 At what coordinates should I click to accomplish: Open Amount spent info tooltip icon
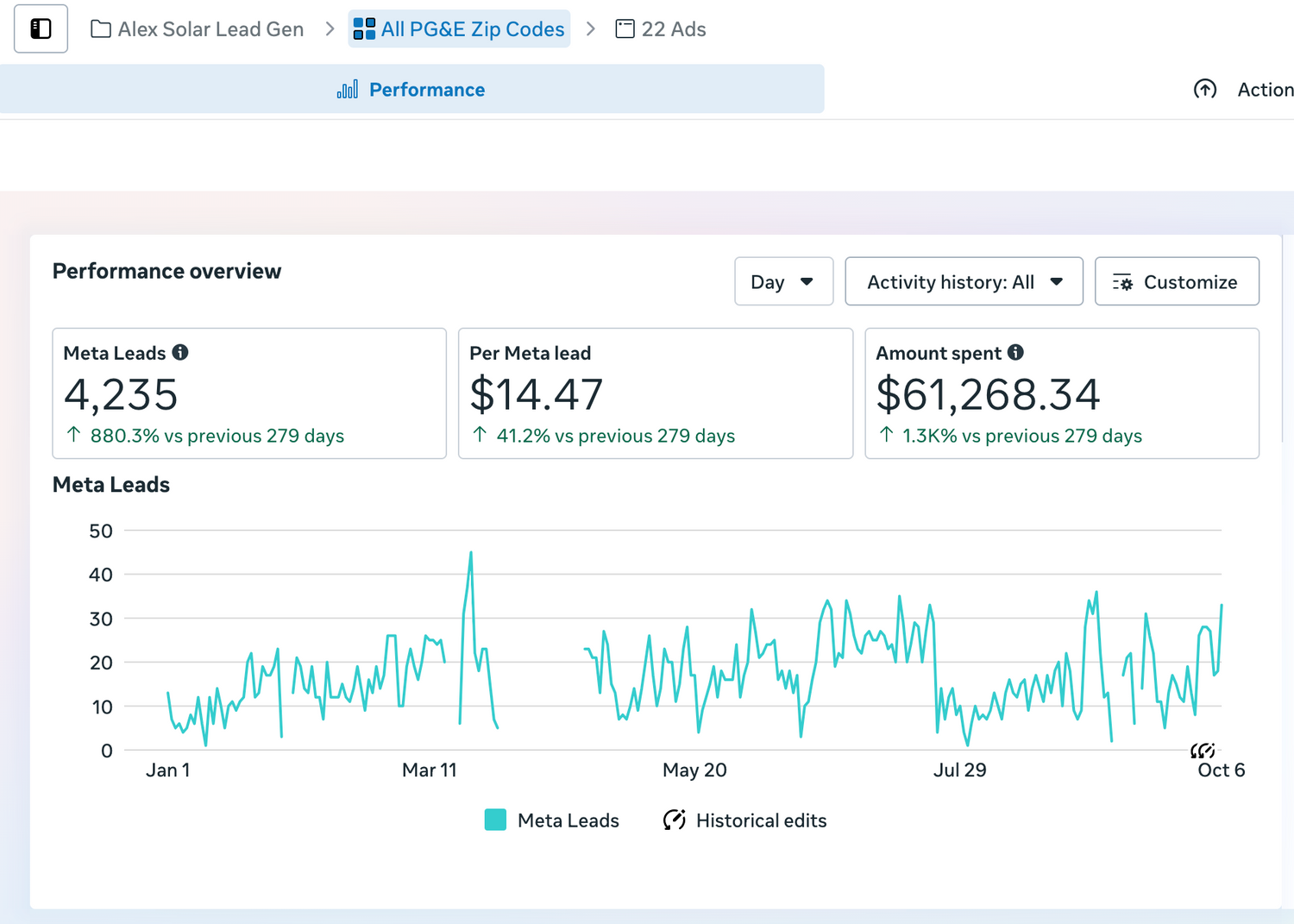[1016, 352]
